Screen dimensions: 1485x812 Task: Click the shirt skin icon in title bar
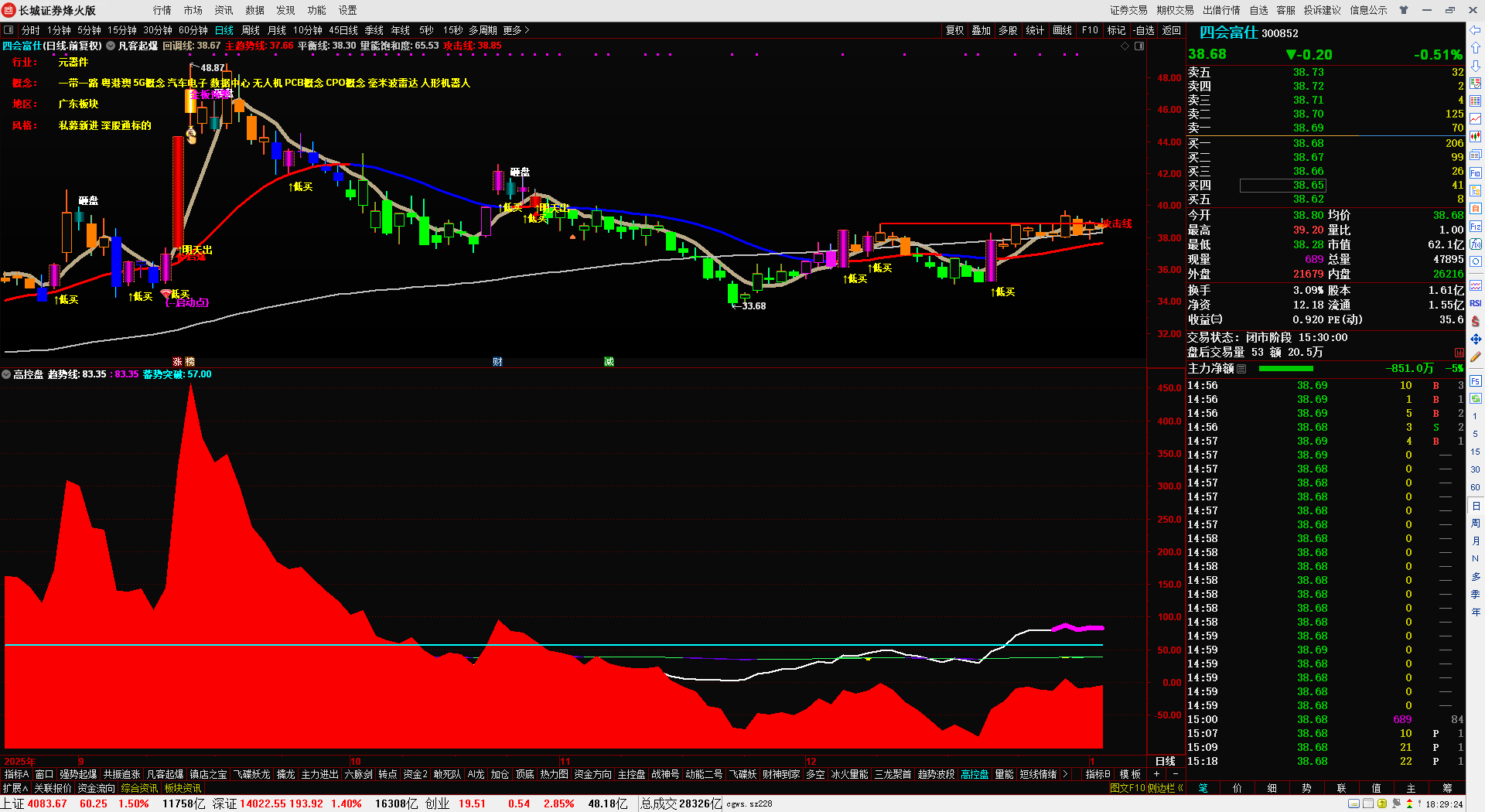1403,10
